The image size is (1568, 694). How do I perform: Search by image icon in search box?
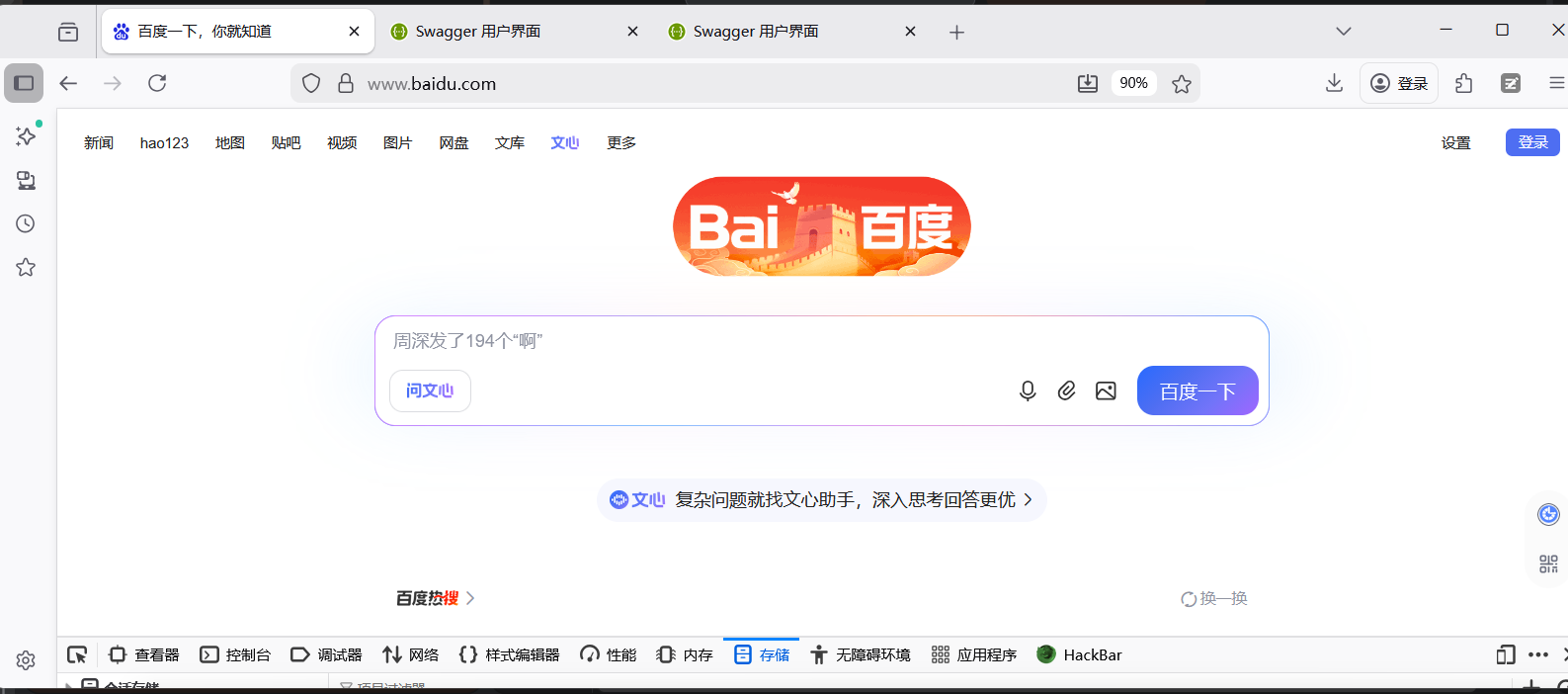tap(1106, 390)
